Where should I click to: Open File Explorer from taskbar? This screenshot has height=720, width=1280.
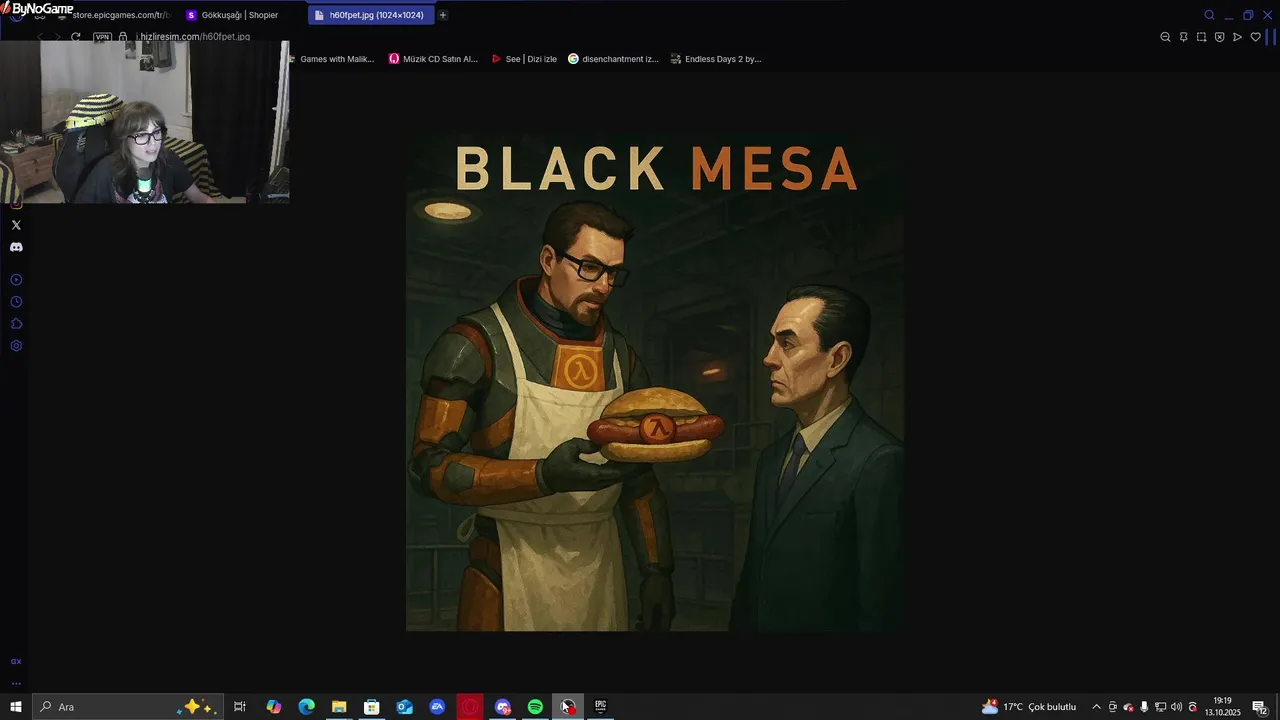coord(339,707)
